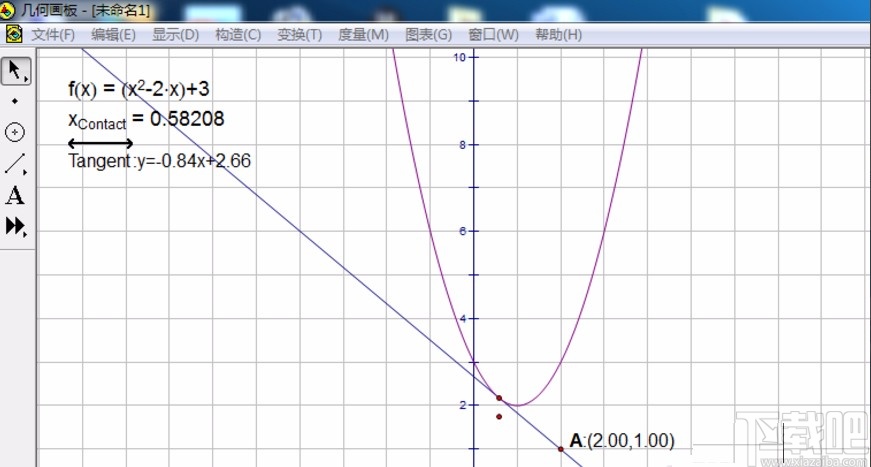
Task: Click the document icon beside 文件 menu
Action: (14, 34)
